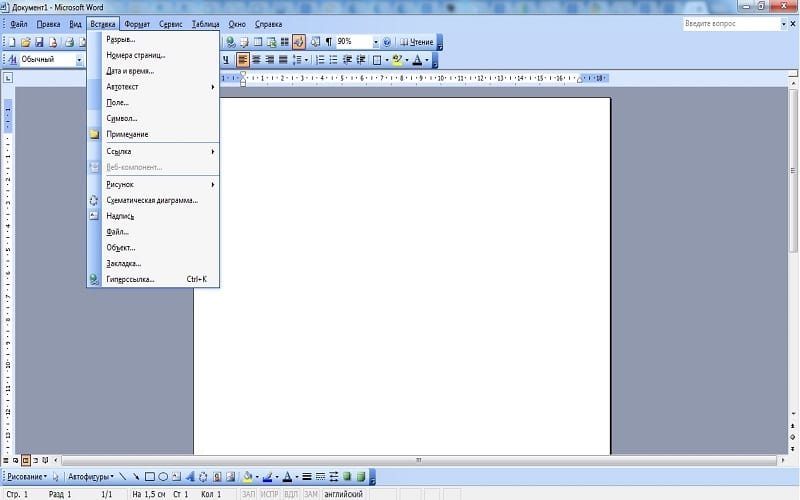Insert WordArt from the Drawing toolbar

point(190,477)
